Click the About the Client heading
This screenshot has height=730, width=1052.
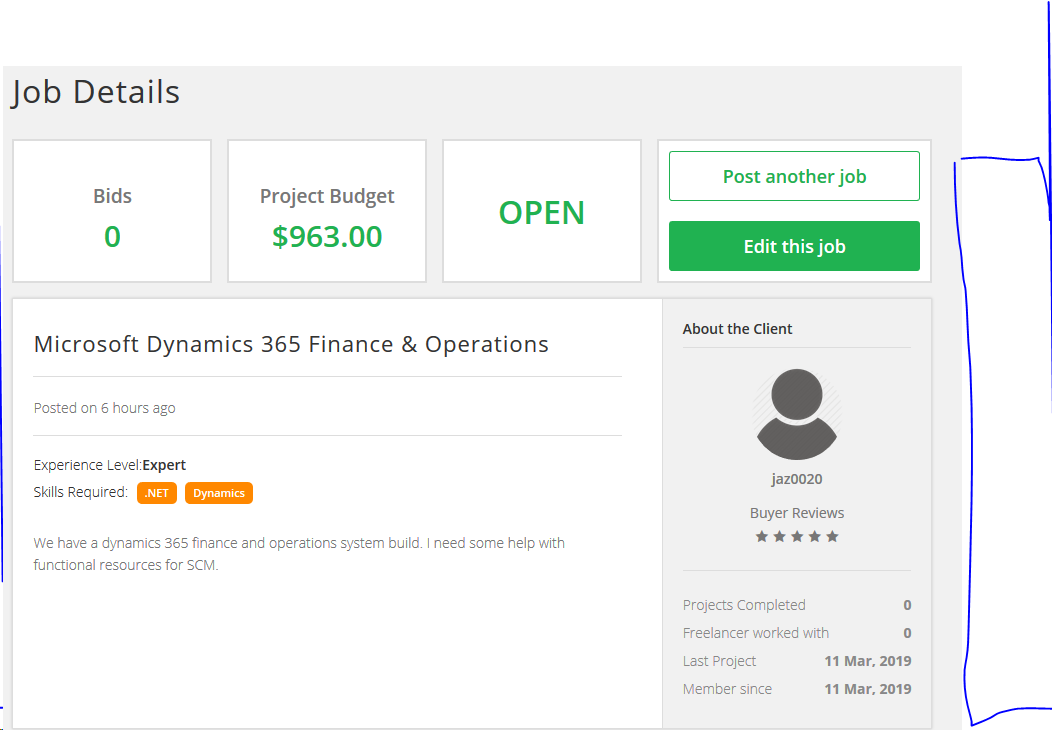737,329
